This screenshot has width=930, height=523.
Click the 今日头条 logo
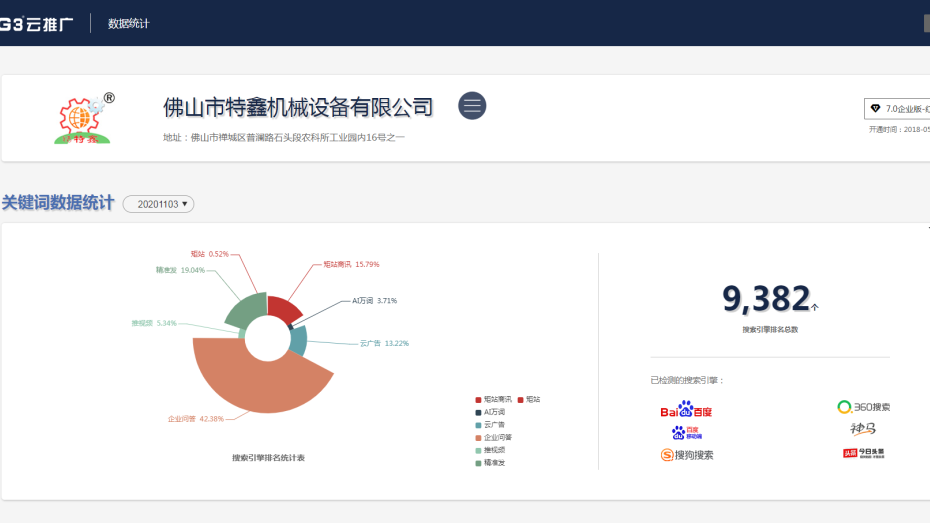[863, 453]
